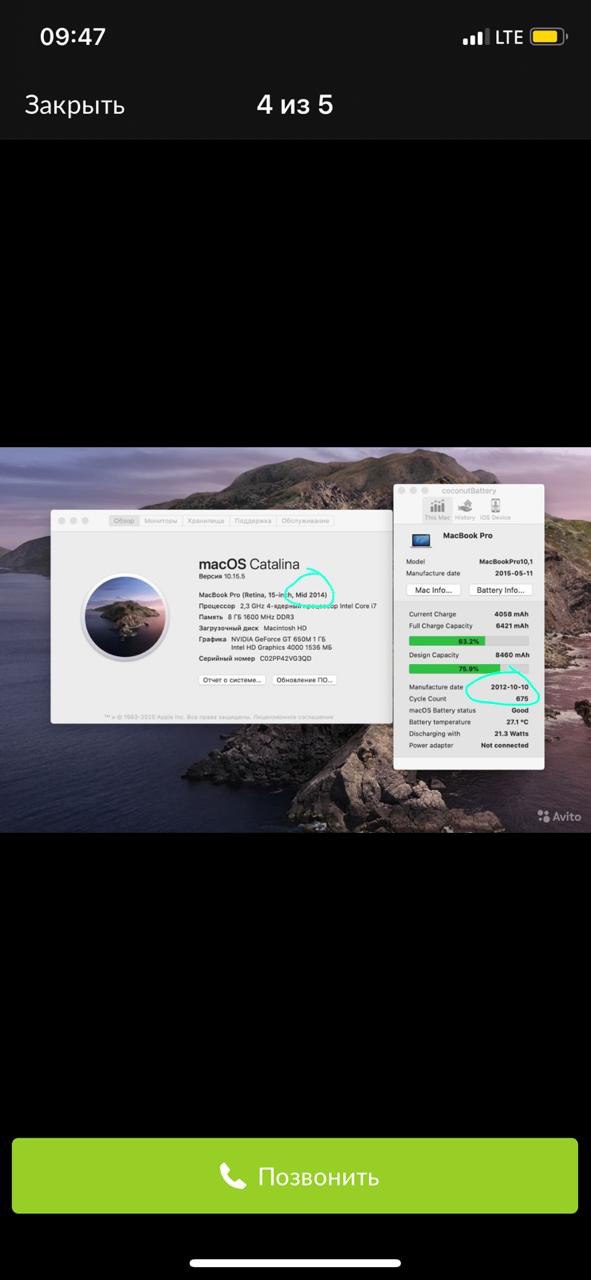Tap the phone battery indicator in status bar
This screenshot has height=1280, width=591.
pos(548,37)
